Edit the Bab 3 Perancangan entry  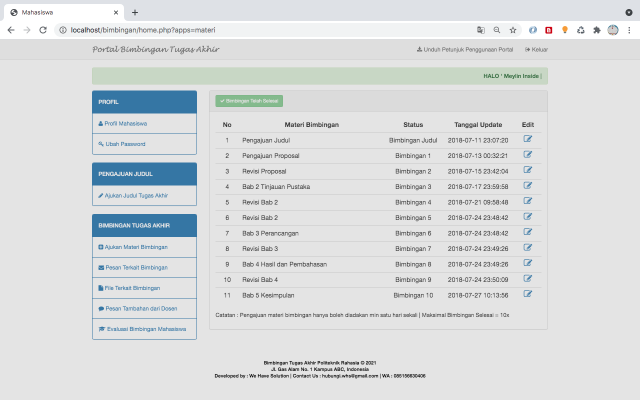pyautogui.click(x=528, y=232)
